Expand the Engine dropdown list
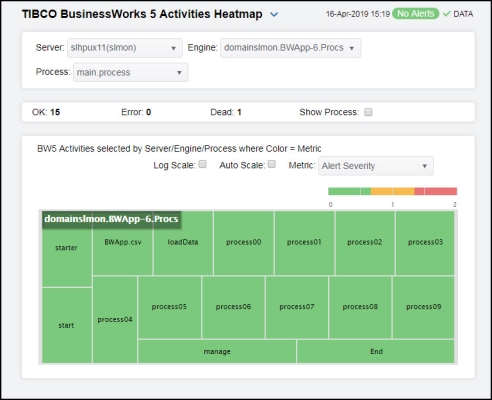Screen dimensions: 492x400 coord(290,48)
